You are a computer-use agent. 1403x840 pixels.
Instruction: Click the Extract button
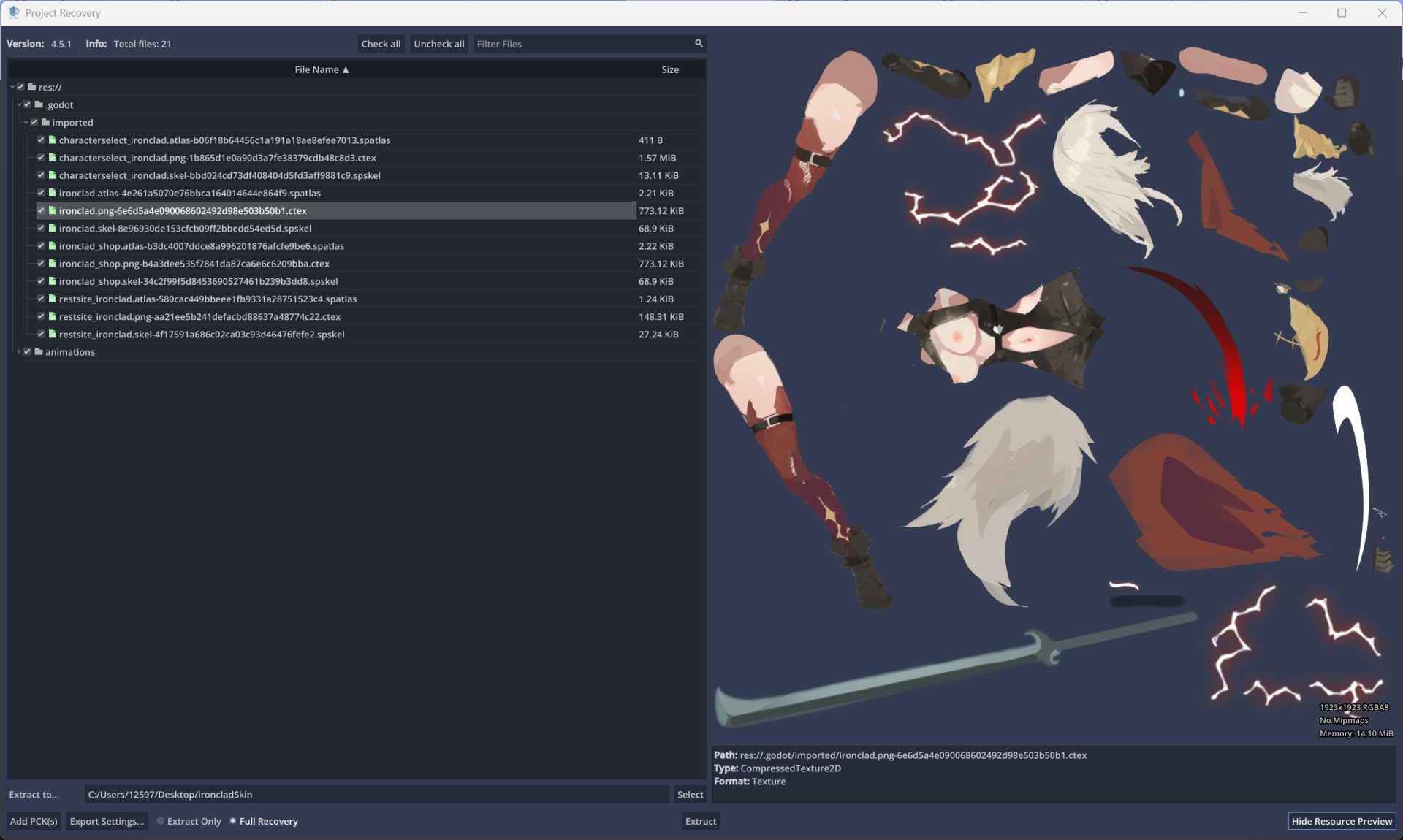coord(701,821)
